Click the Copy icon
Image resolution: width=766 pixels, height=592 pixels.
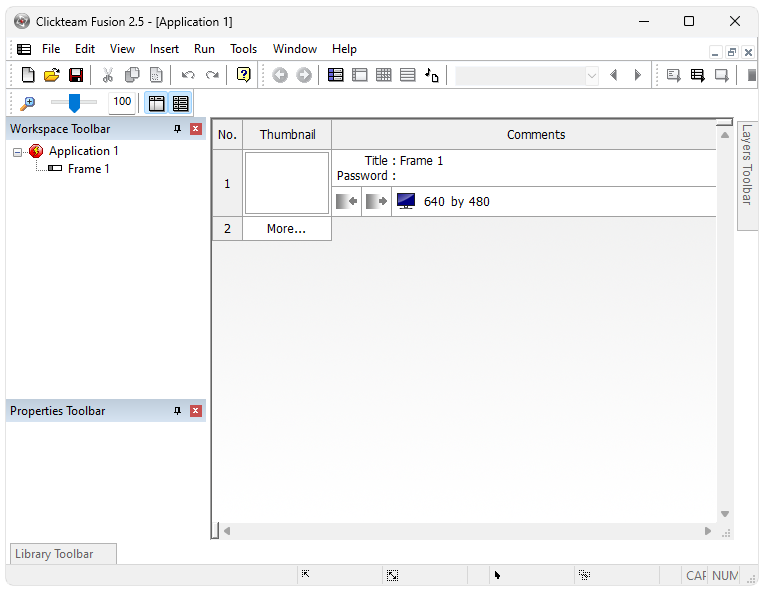[x=132, y=75]
